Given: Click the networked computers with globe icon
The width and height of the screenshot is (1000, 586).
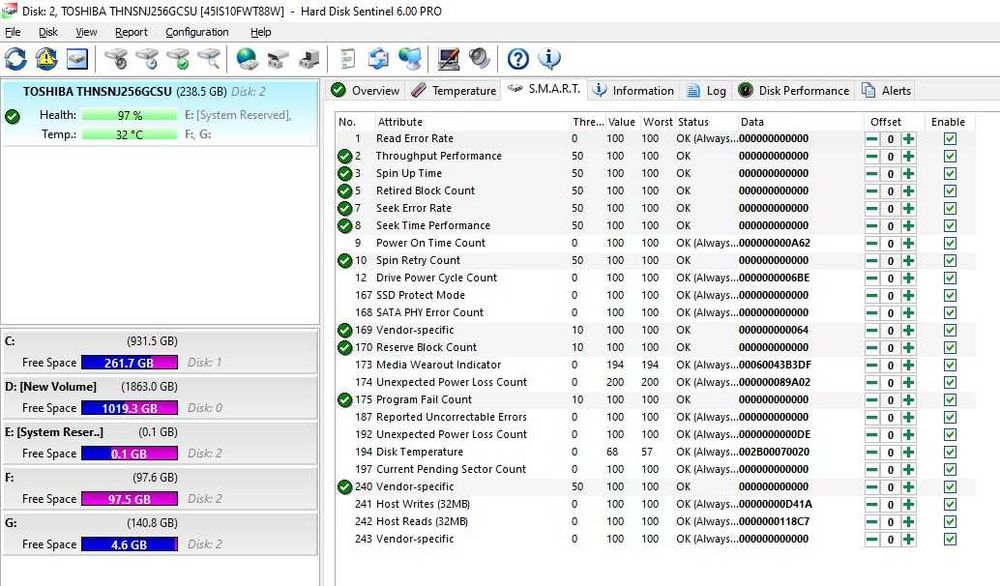Looking at the screenshot, I should (410, 59).
